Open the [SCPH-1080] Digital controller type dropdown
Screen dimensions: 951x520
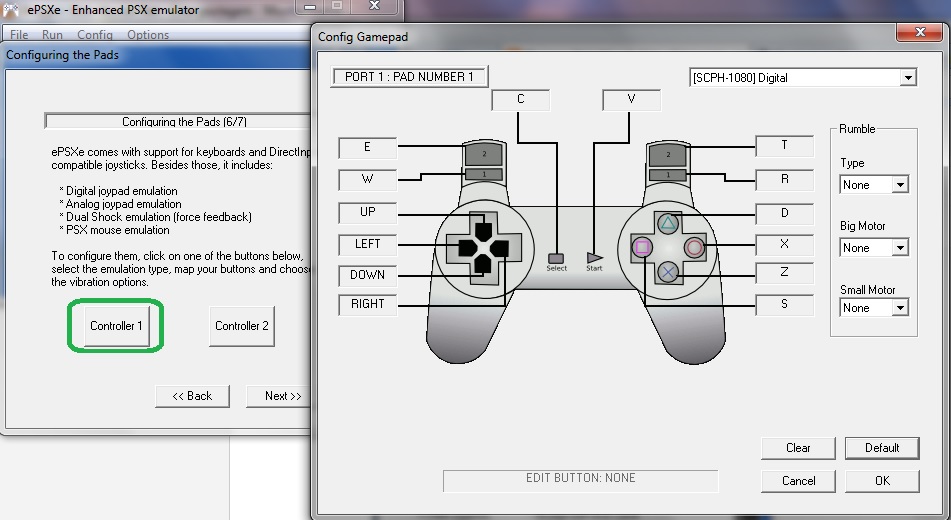coord(803,78)
